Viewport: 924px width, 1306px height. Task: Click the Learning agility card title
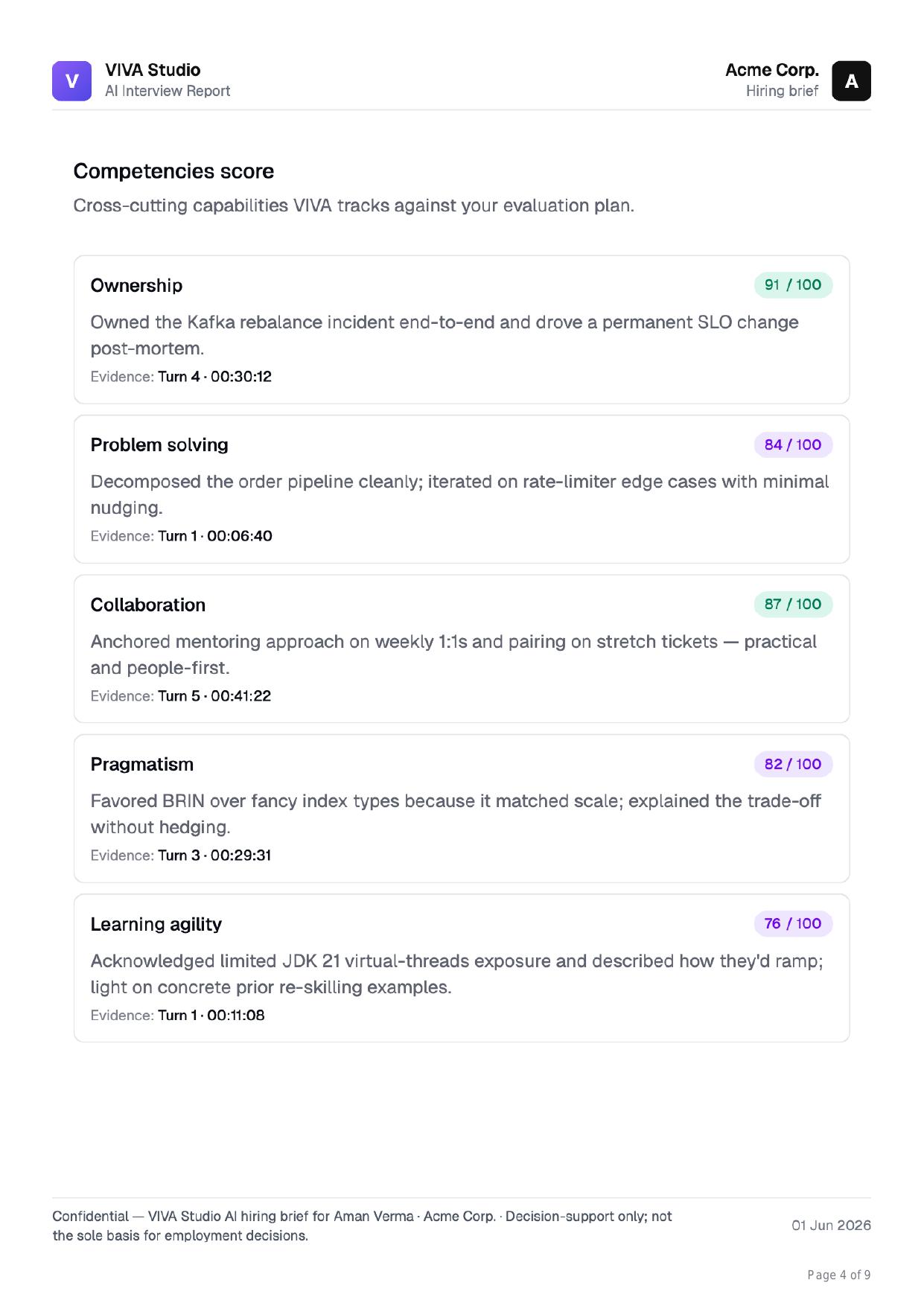coord(156,924)
